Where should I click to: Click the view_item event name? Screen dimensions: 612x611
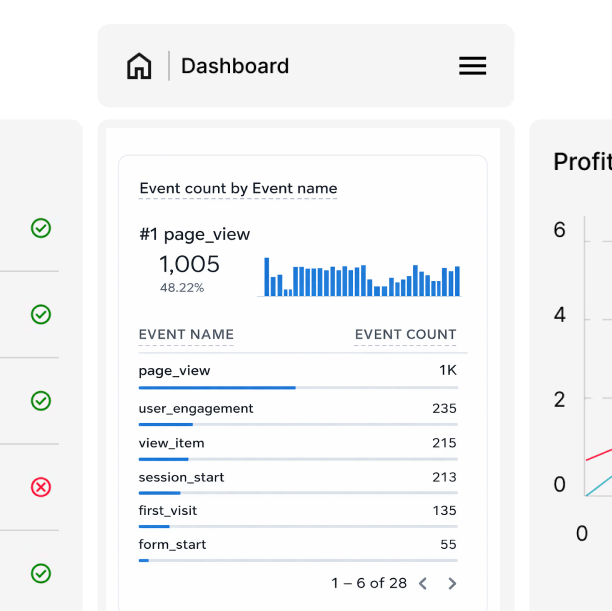(x=171, y=443)
